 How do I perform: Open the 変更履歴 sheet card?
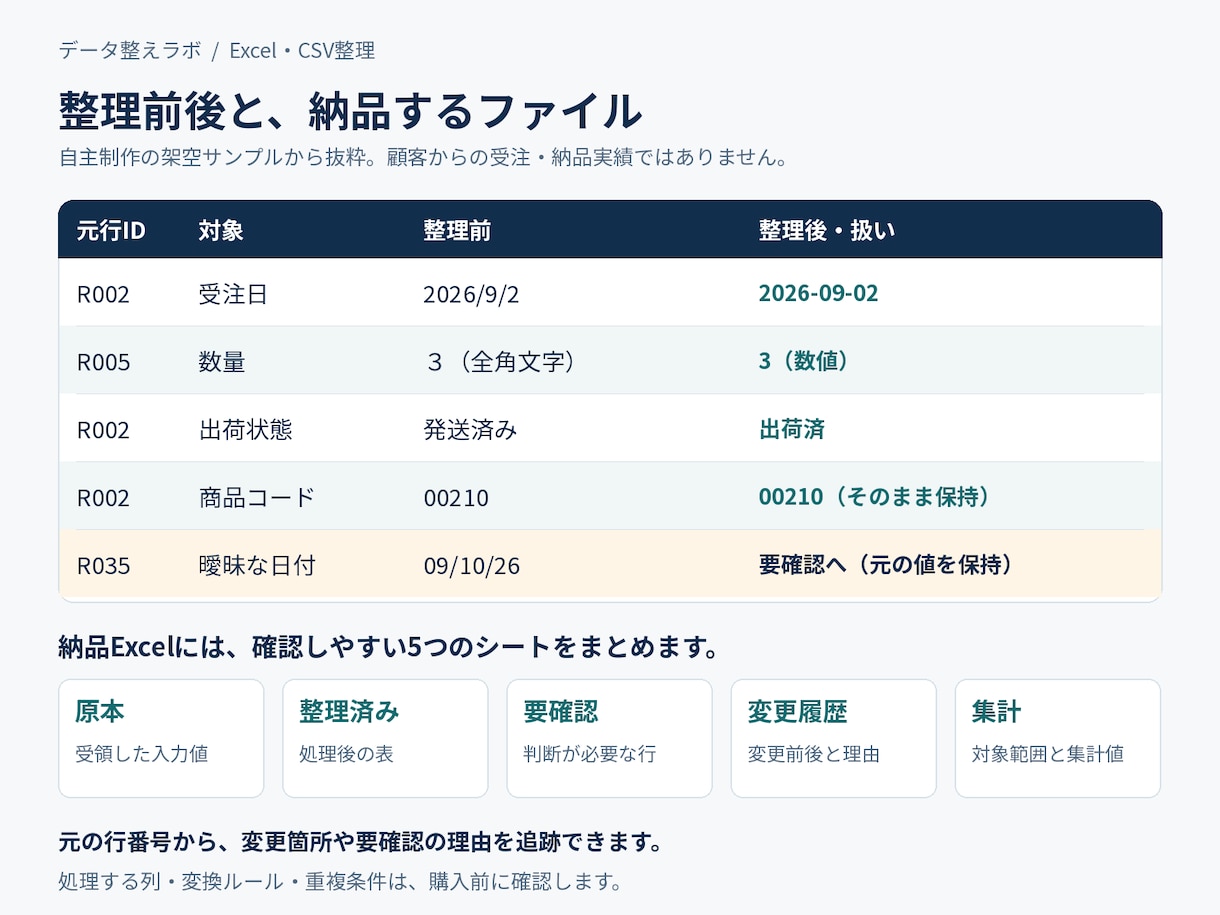(833, 738)
